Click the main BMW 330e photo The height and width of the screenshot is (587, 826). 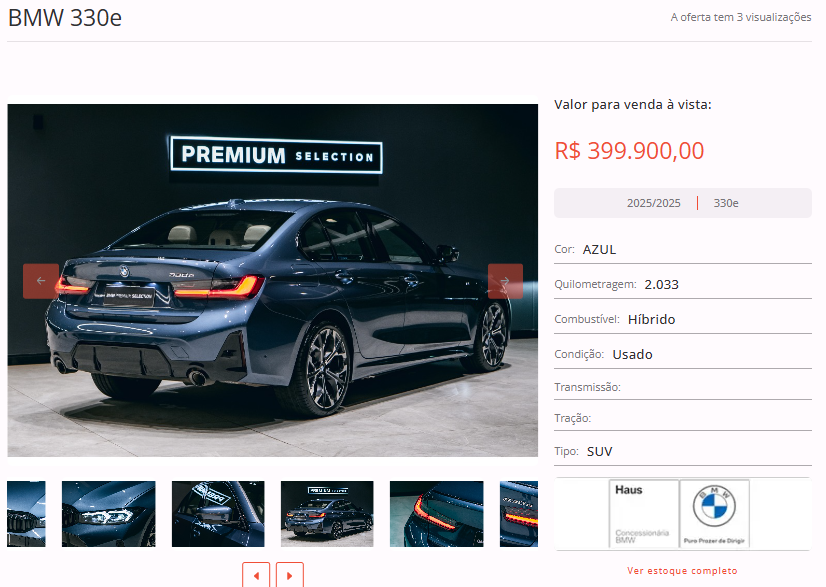[x=273, y=280]
